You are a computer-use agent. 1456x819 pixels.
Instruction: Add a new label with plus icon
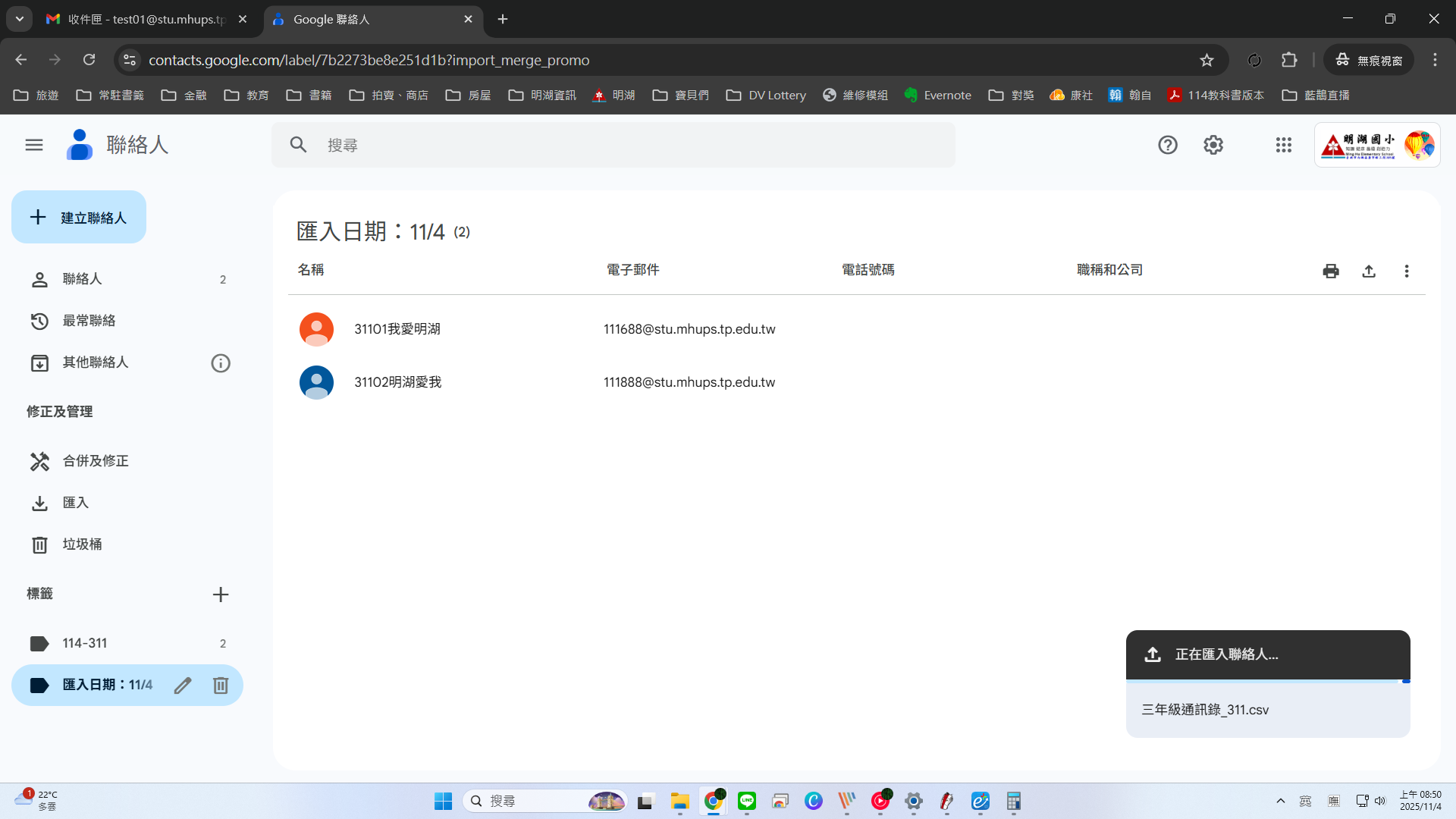click(x=221, y=595)
